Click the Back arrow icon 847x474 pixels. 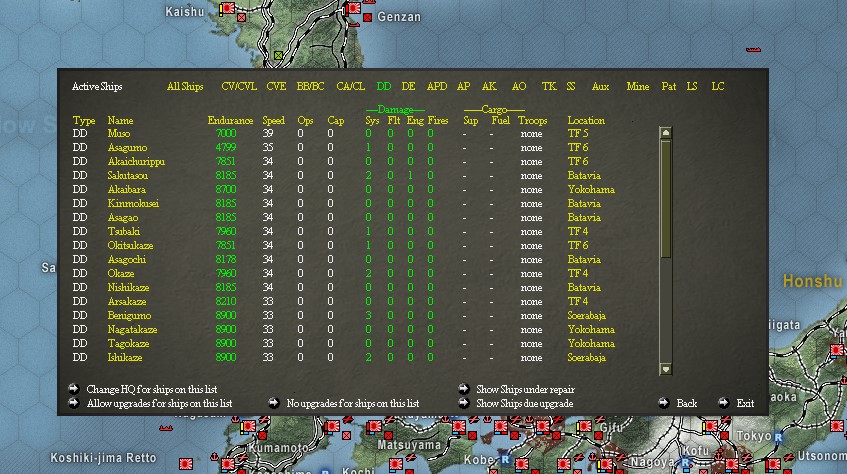click(664, 403)
